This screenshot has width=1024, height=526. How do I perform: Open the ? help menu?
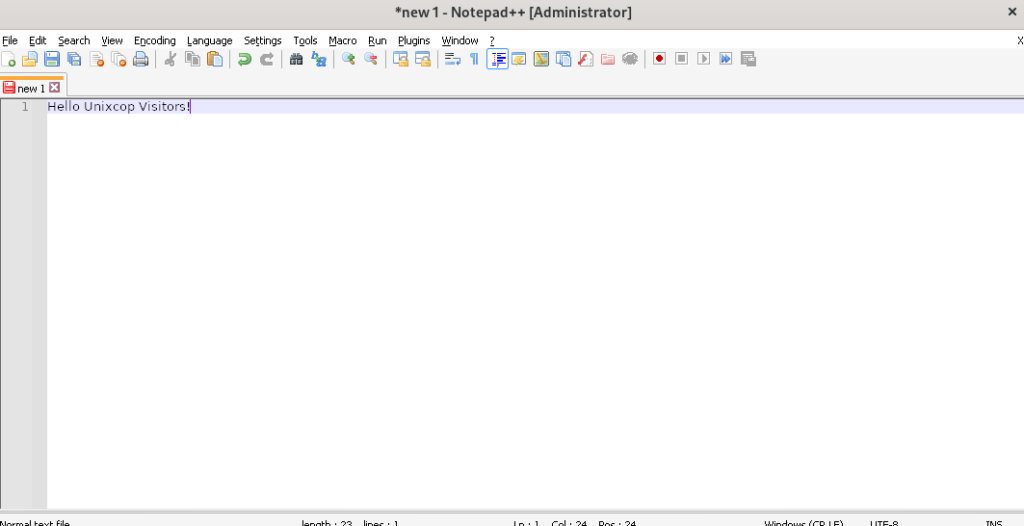492,41
